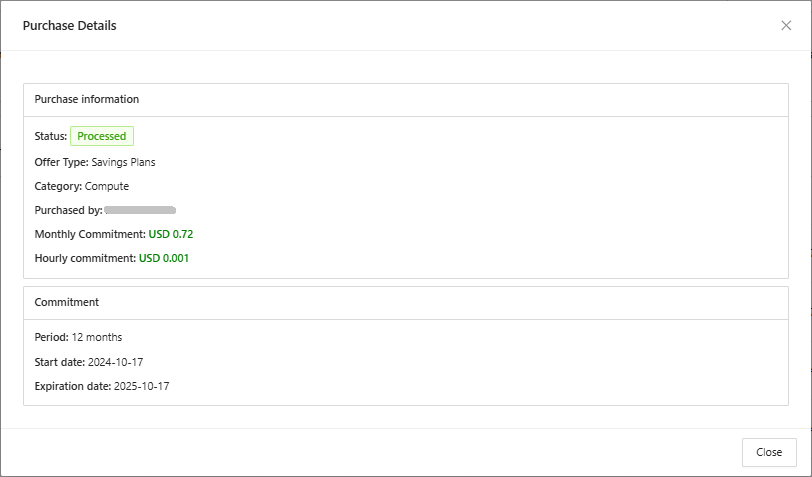Click the Monthly Commitment label
Image resolution: width=812 pixels, height=477 pixels.
(90, 234)
